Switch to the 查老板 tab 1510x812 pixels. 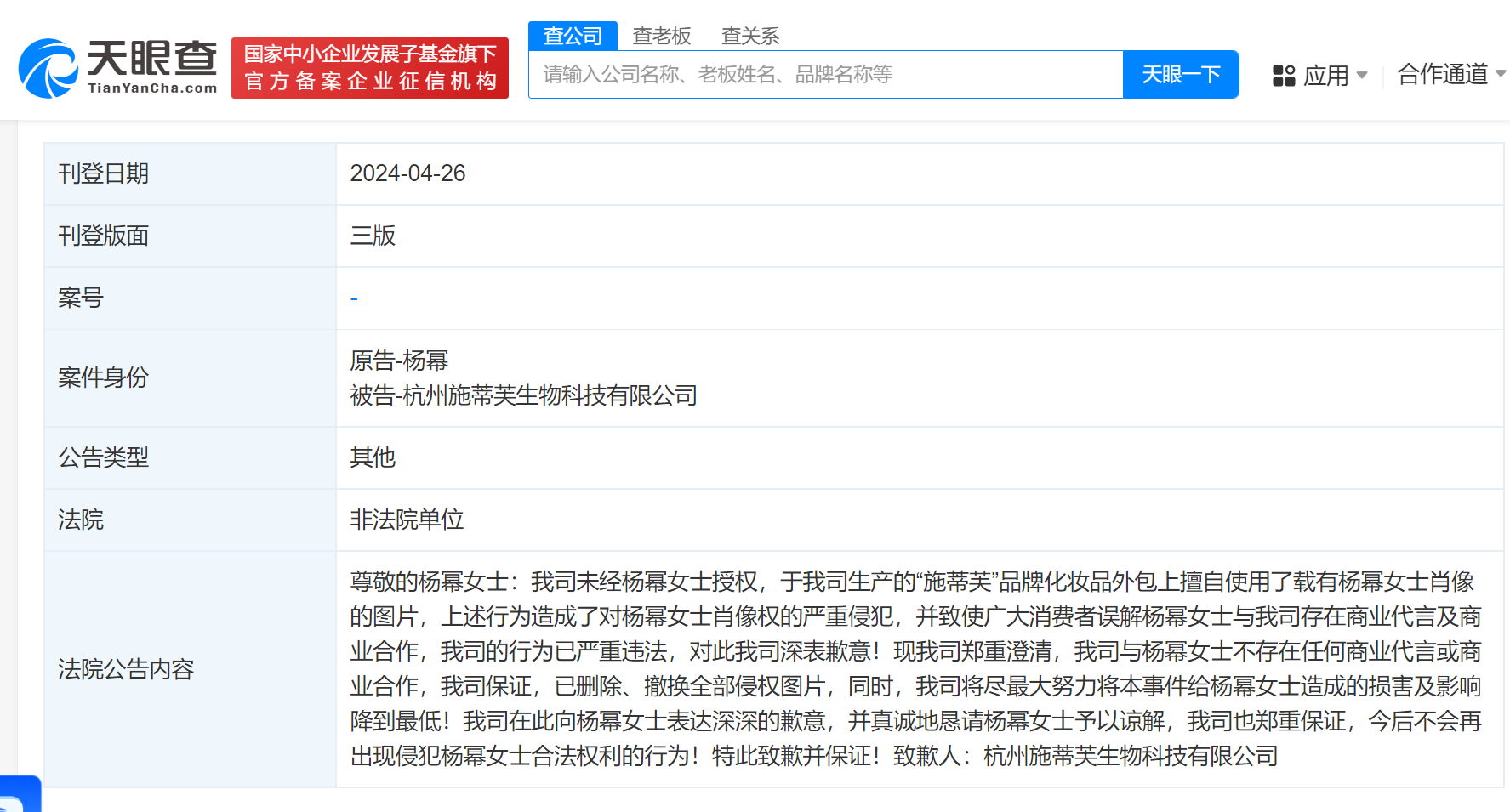point(662,36)
